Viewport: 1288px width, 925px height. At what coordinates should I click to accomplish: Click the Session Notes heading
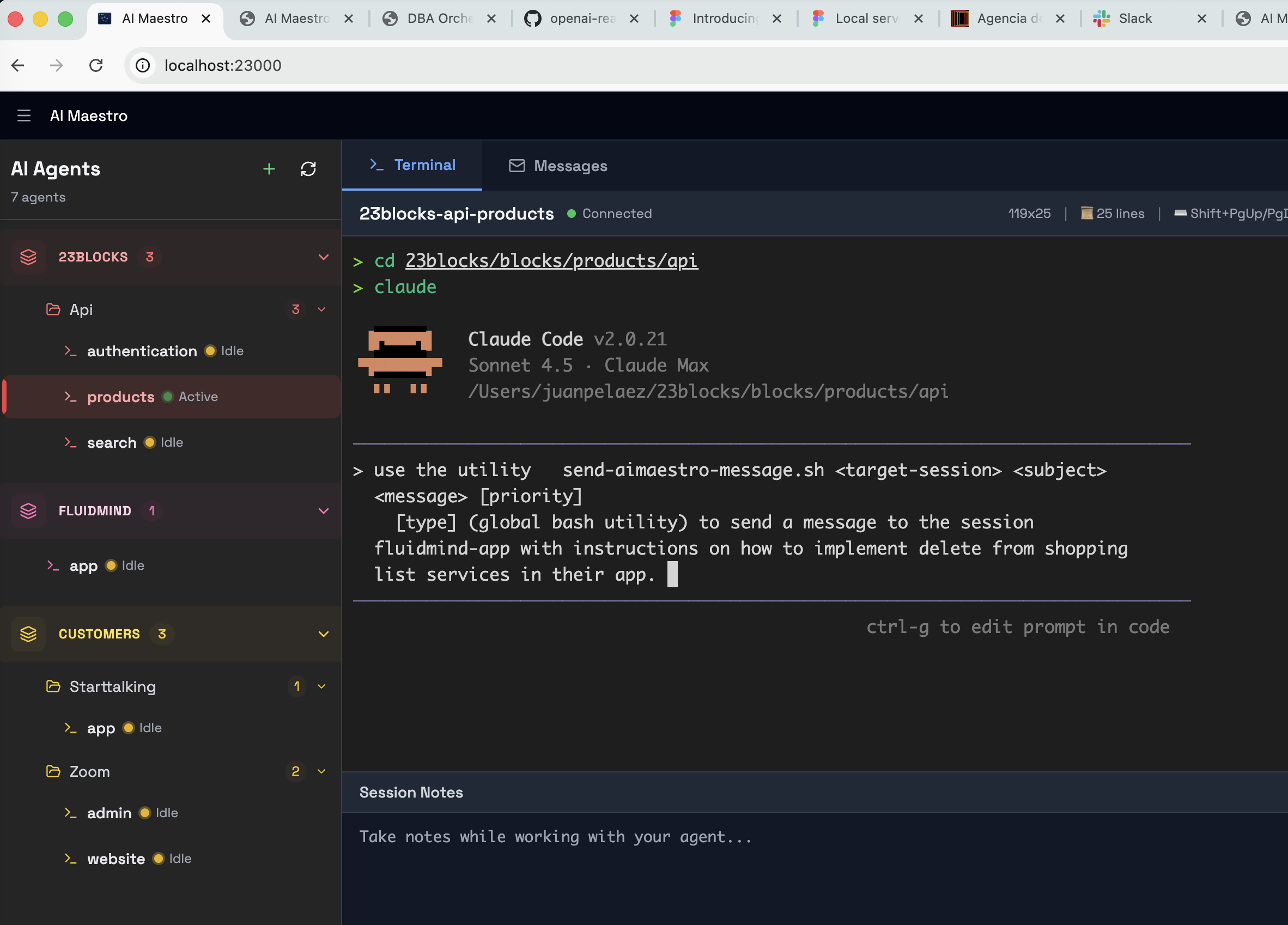click(411, 792)
